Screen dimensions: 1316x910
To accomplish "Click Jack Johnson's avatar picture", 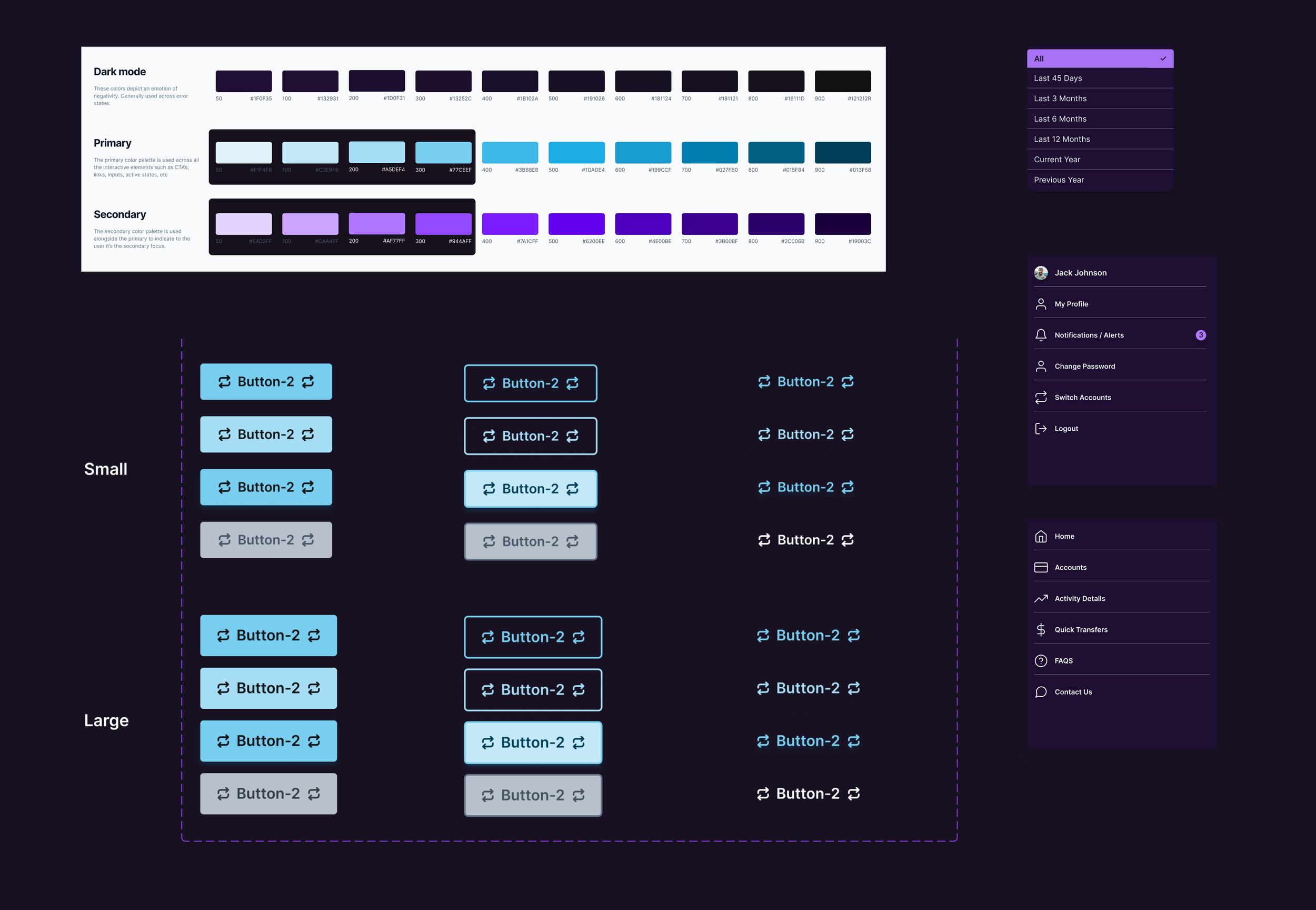I will pyautogui.click(x=1041, y=273).
